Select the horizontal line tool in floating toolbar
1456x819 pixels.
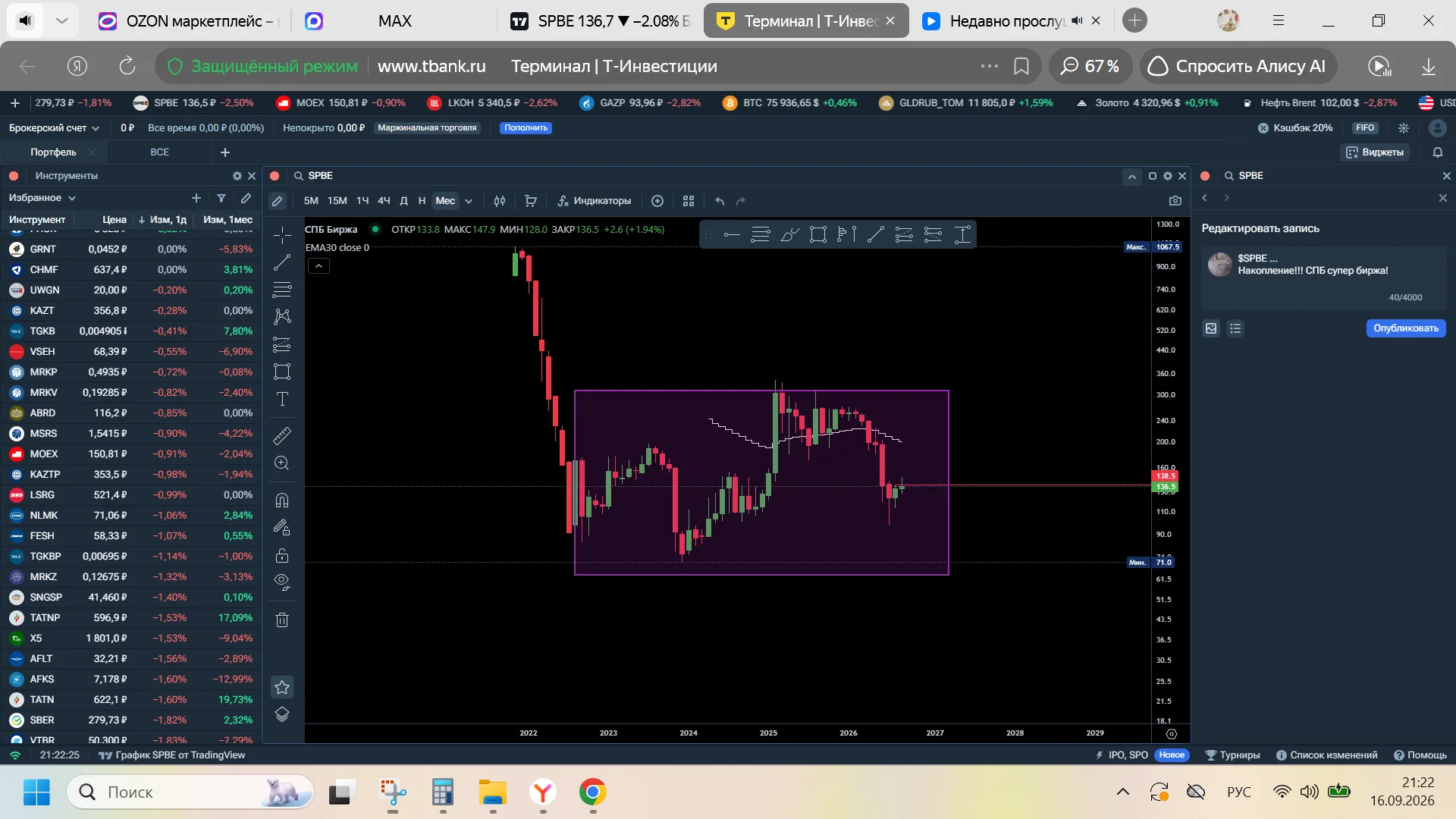point(732,235)
